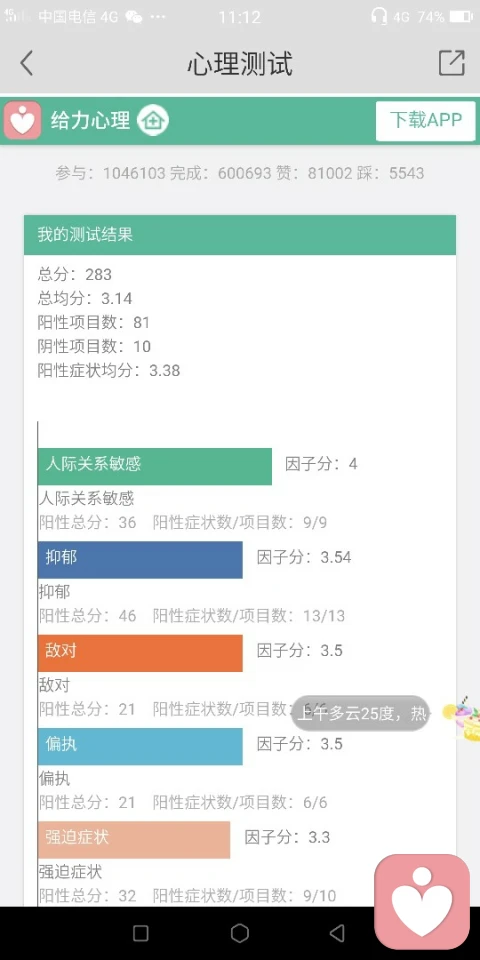Tap the Android recent apps square icon
The height and width of the screenshot is (960, 480).
pos(141,933)
